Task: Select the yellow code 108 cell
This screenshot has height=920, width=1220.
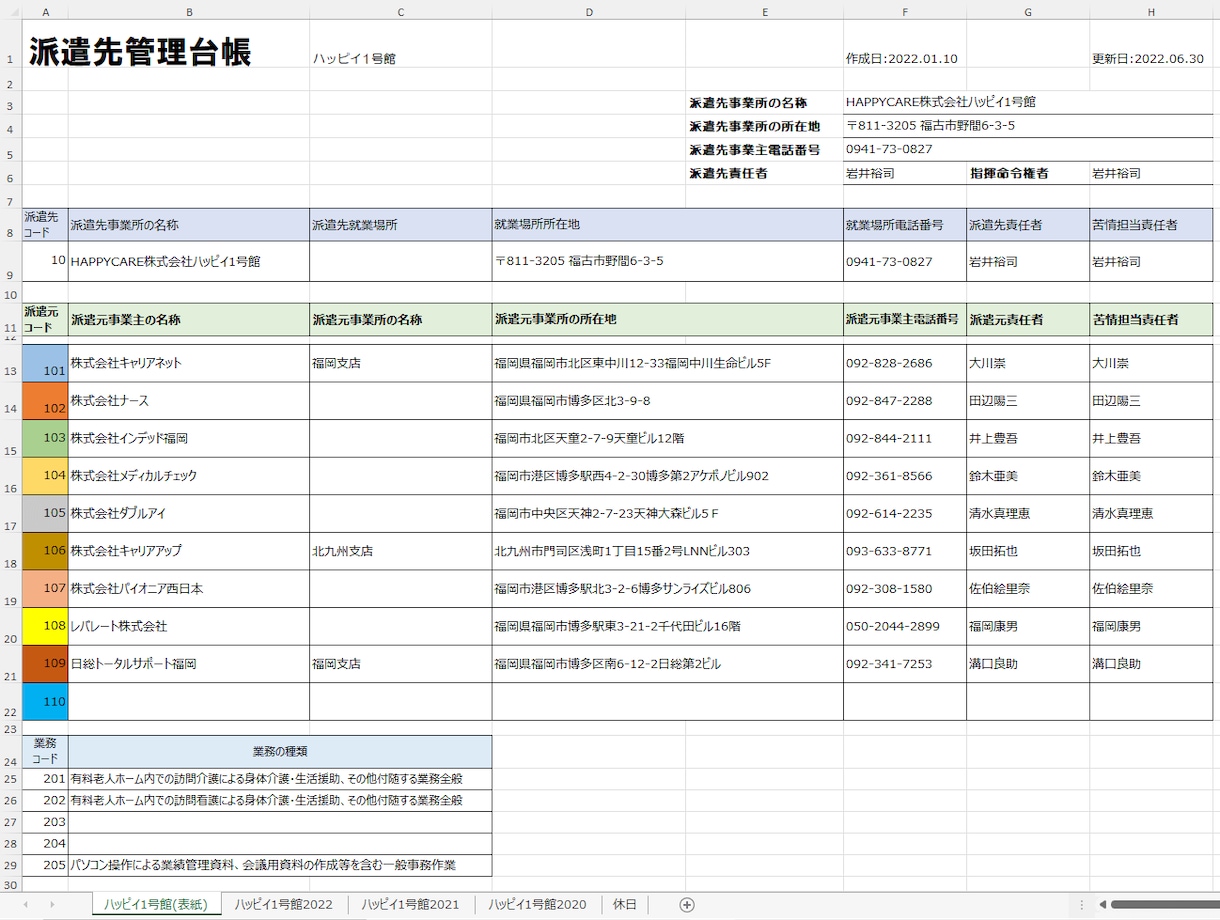Action: [x=46, y=626]
